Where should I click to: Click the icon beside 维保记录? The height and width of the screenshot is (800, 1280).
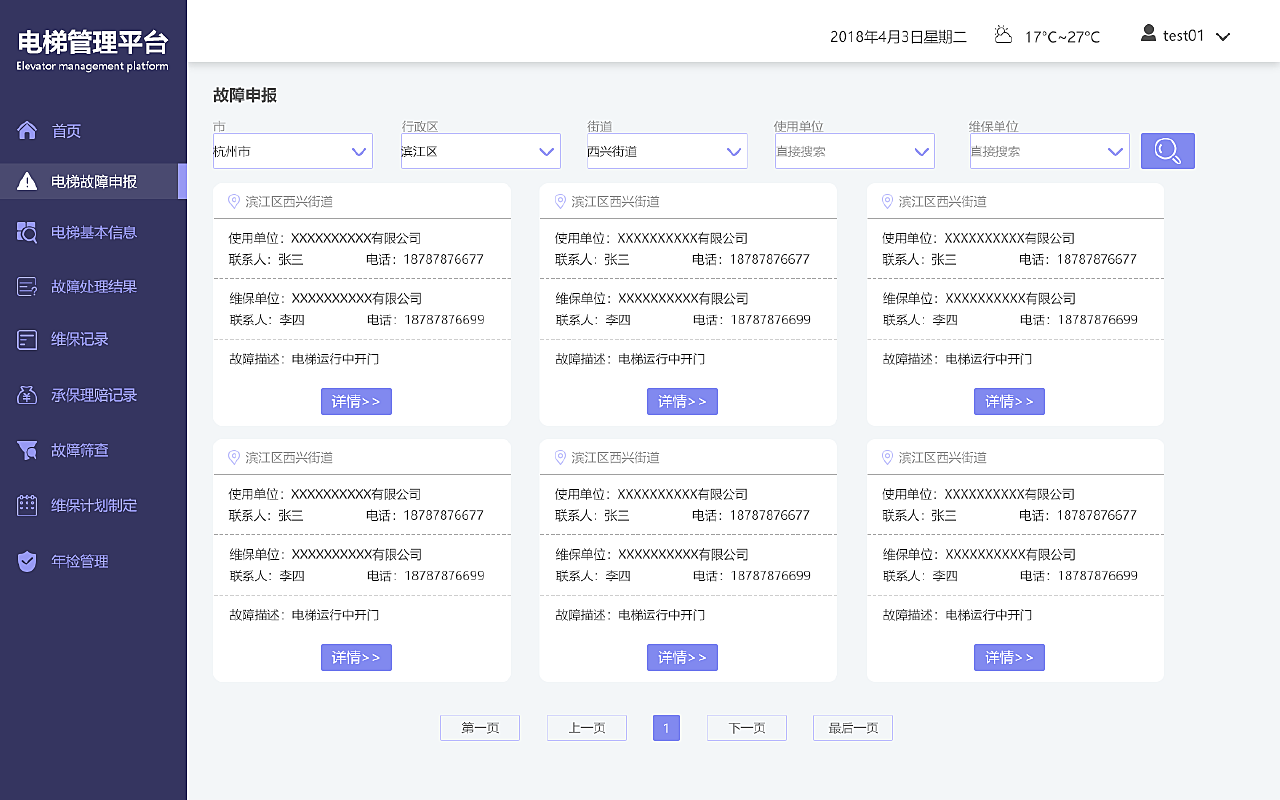(x=27, y=340)
